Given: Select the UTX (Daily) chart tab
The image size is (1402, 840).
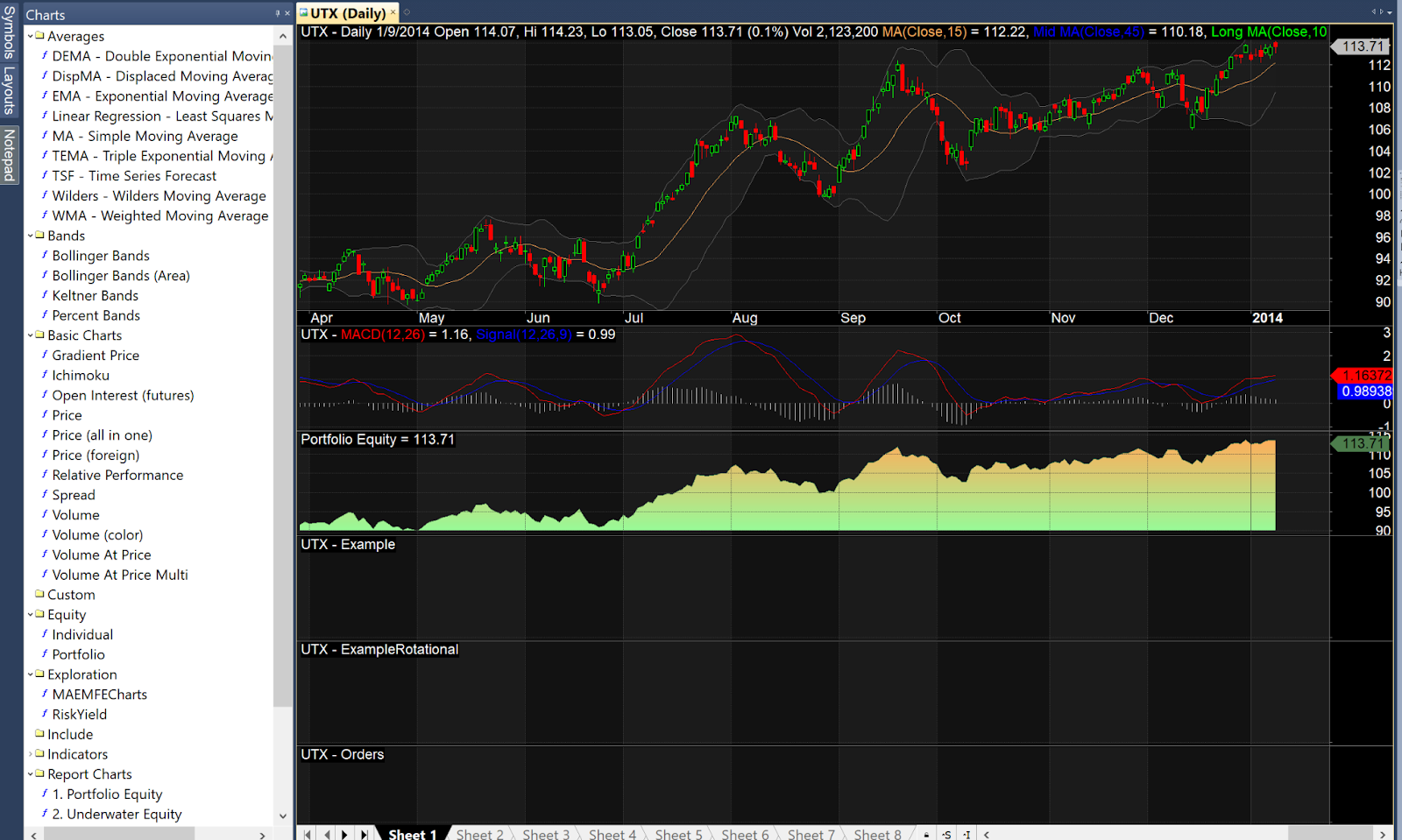Looking at the screenshot, I should click(347, 13).
